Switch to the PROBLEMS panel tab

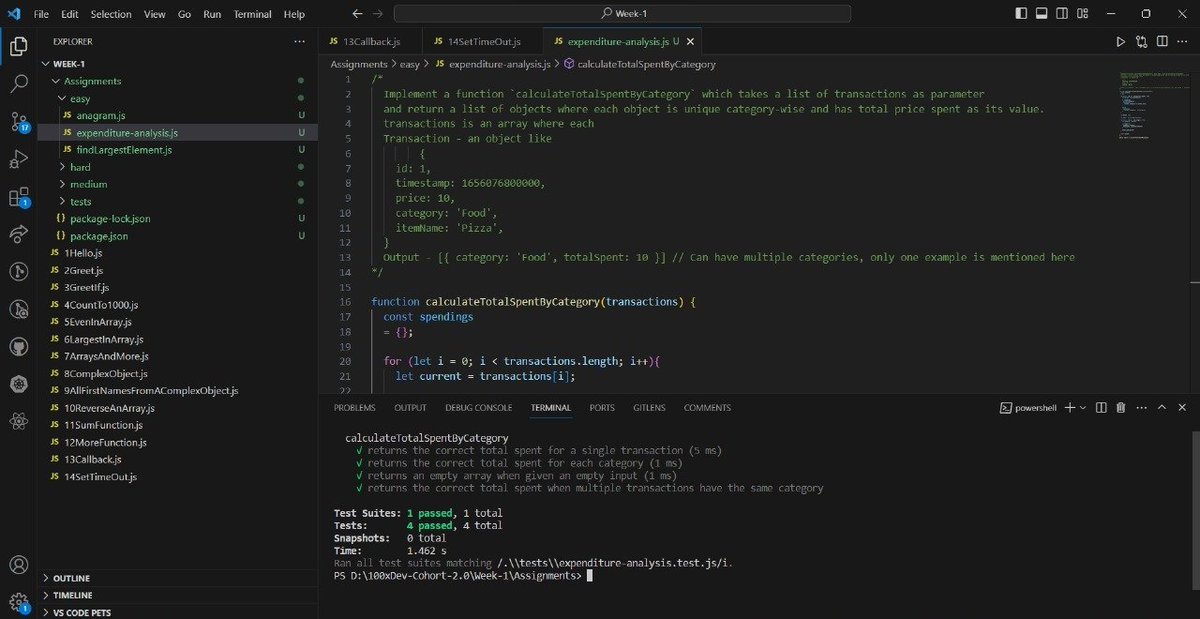pyautogui.click(x=355, y=408)
